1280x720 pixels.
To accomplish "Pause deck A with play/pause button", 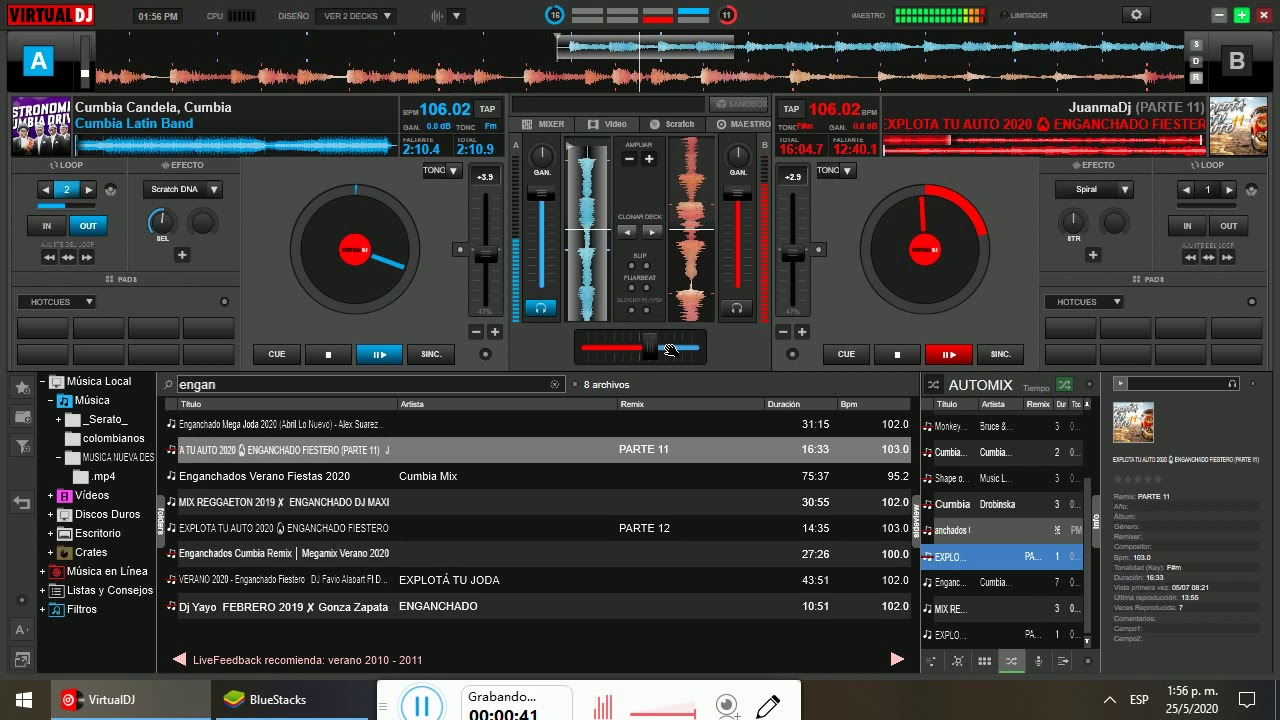I will tap(379, 354).
